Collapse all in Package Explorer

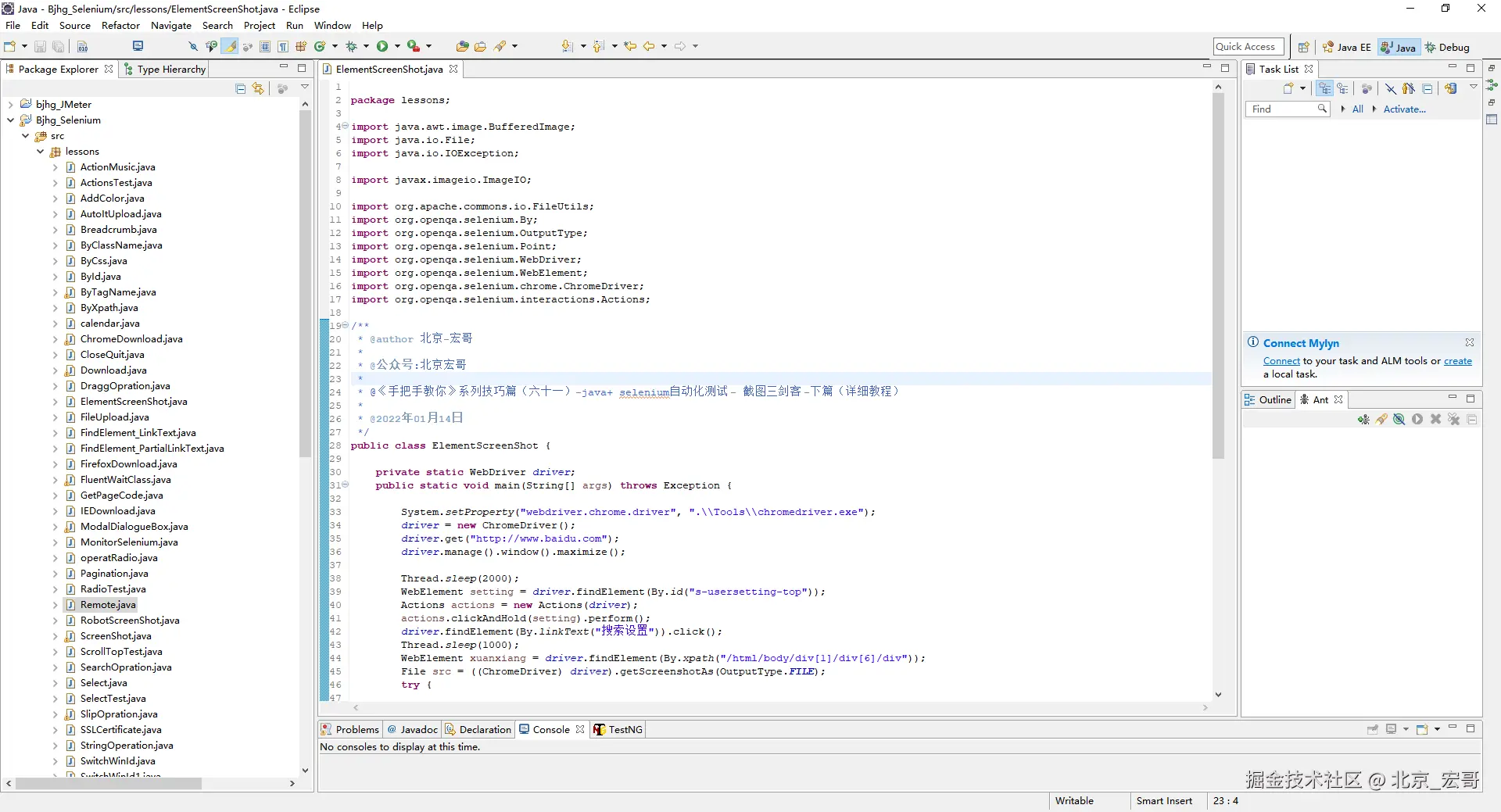tap(241, 89)
